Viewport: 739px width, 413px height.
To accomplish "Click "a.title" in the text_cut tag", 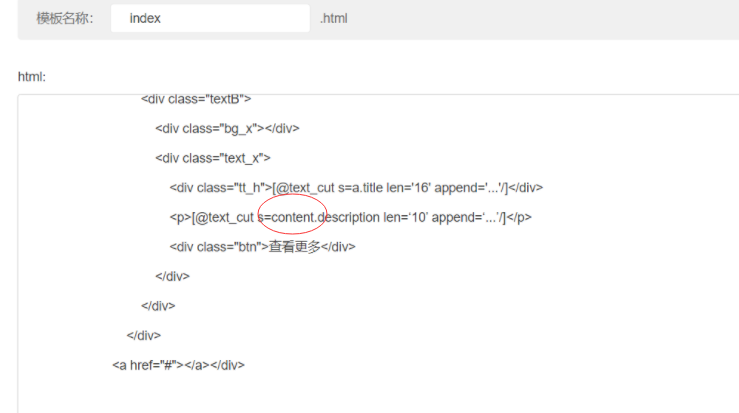I will tap(366, 187).
